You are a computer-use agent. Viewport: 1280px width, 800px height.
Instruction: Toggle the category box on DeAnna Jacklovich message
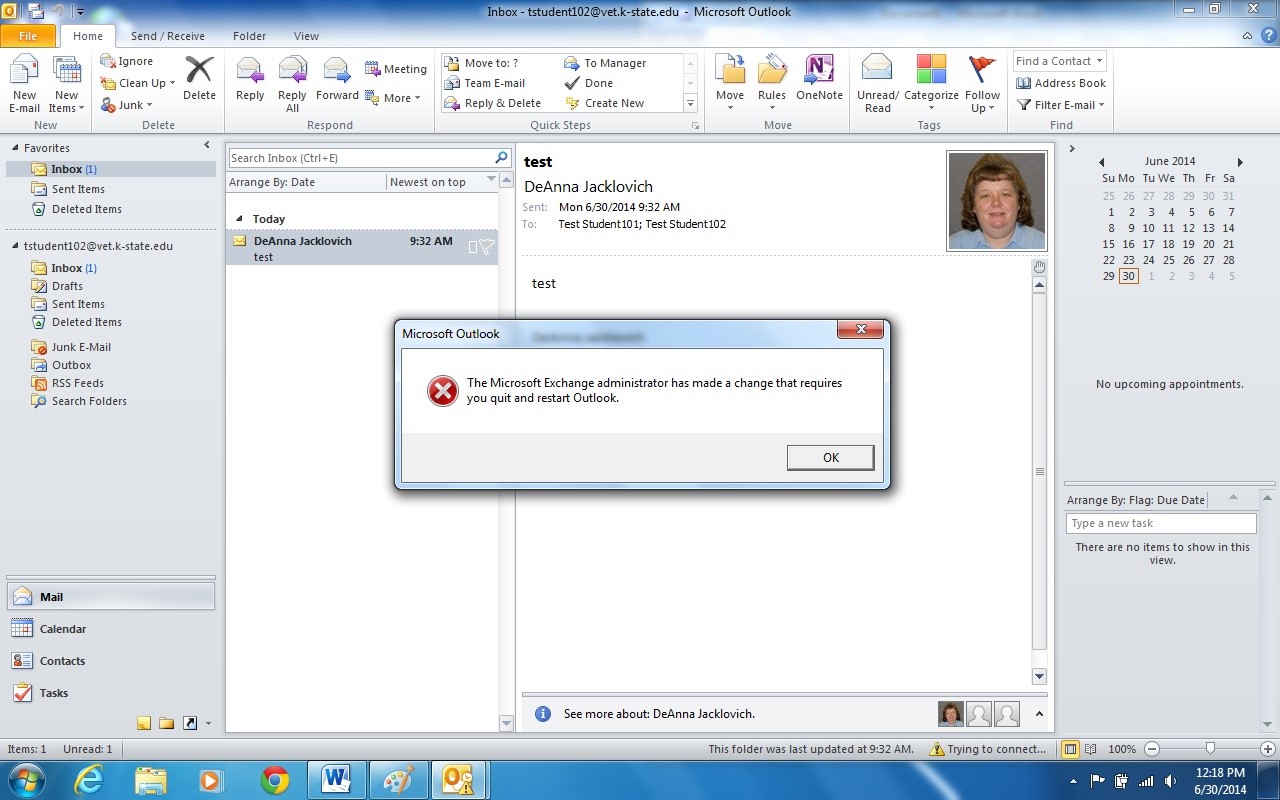point(473,246)
